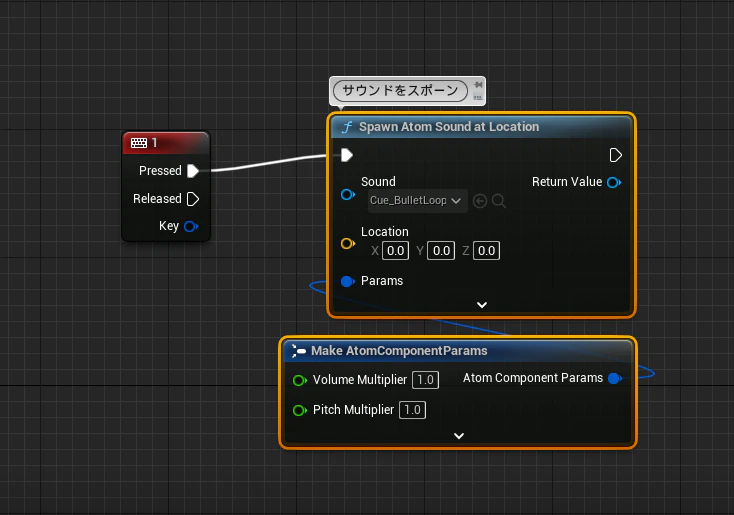Click the Location Z value field
Viewport: 734px width, 515px height.
(486, 250)
